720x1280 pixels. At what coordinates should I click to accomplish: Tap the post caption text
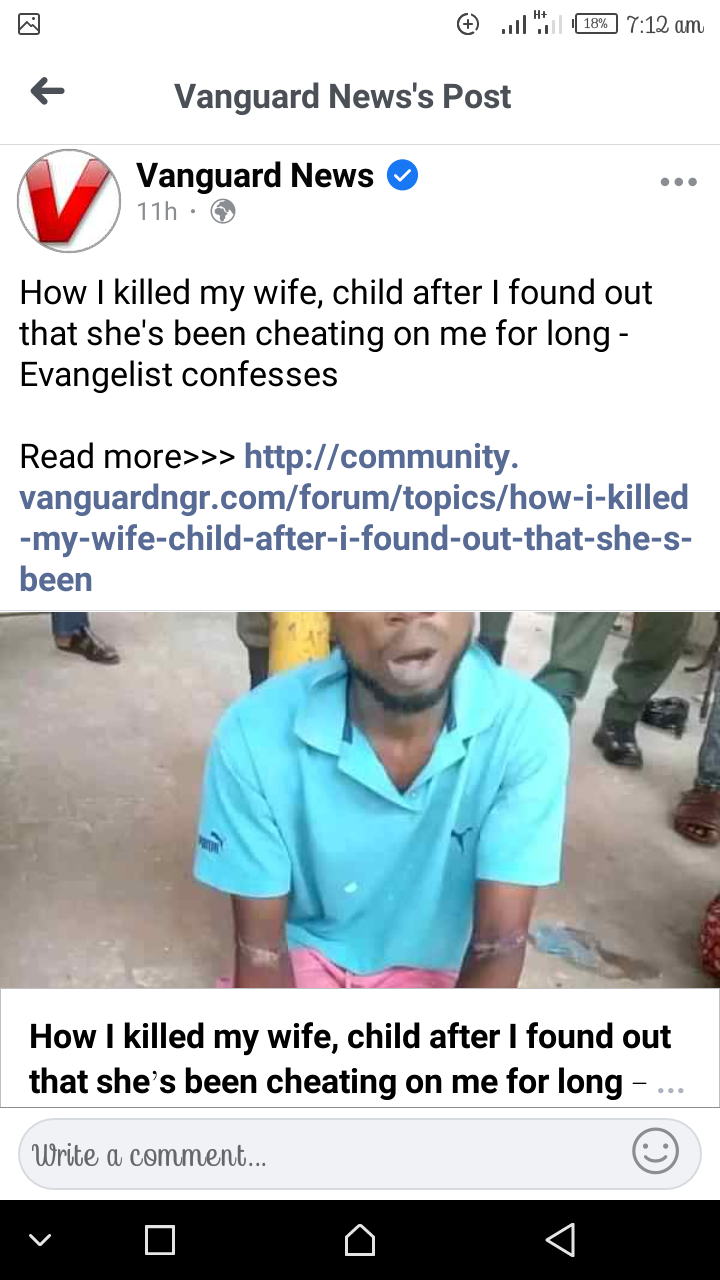(336, 333)
